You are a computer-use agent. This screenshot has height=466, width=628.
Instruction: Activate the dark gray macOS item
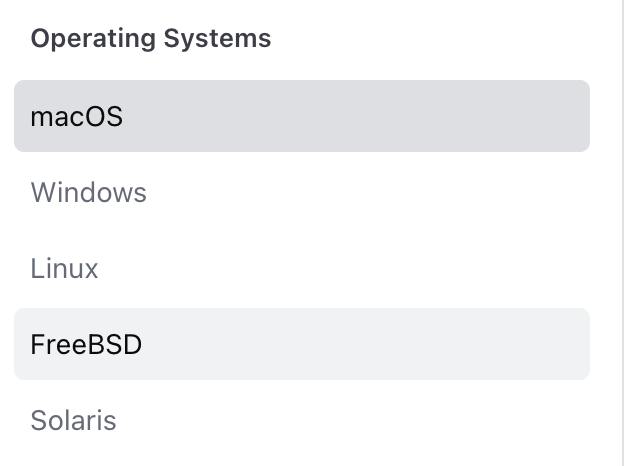300,116
